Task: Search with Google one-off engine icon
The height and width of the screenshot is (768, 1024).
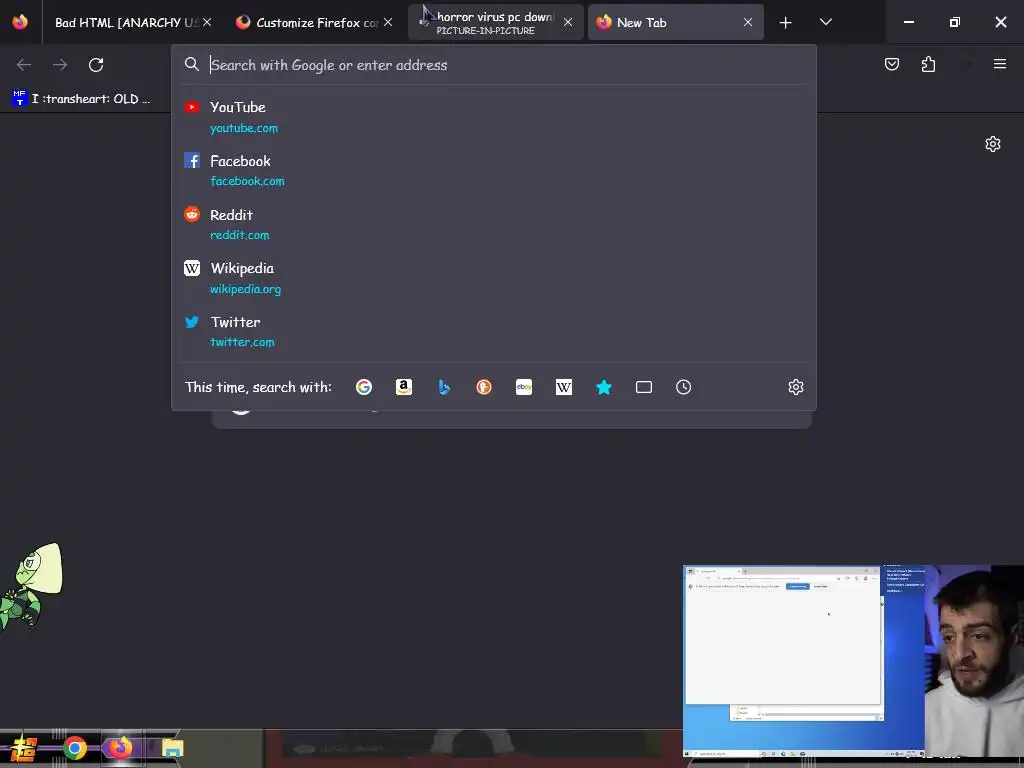Action: [x=364, y=387]
